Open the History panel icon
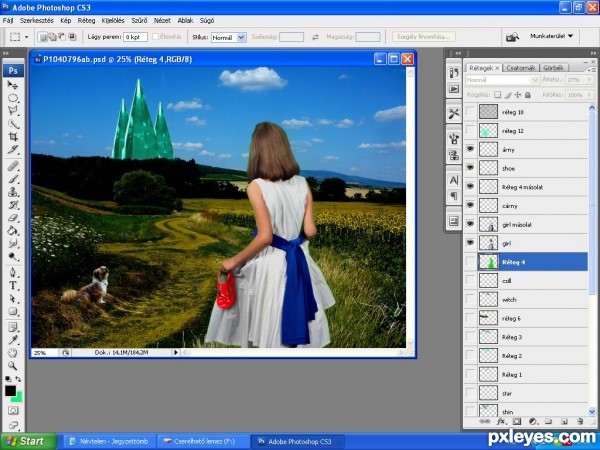This screenshot has width=600, height=450. [454, 73]
